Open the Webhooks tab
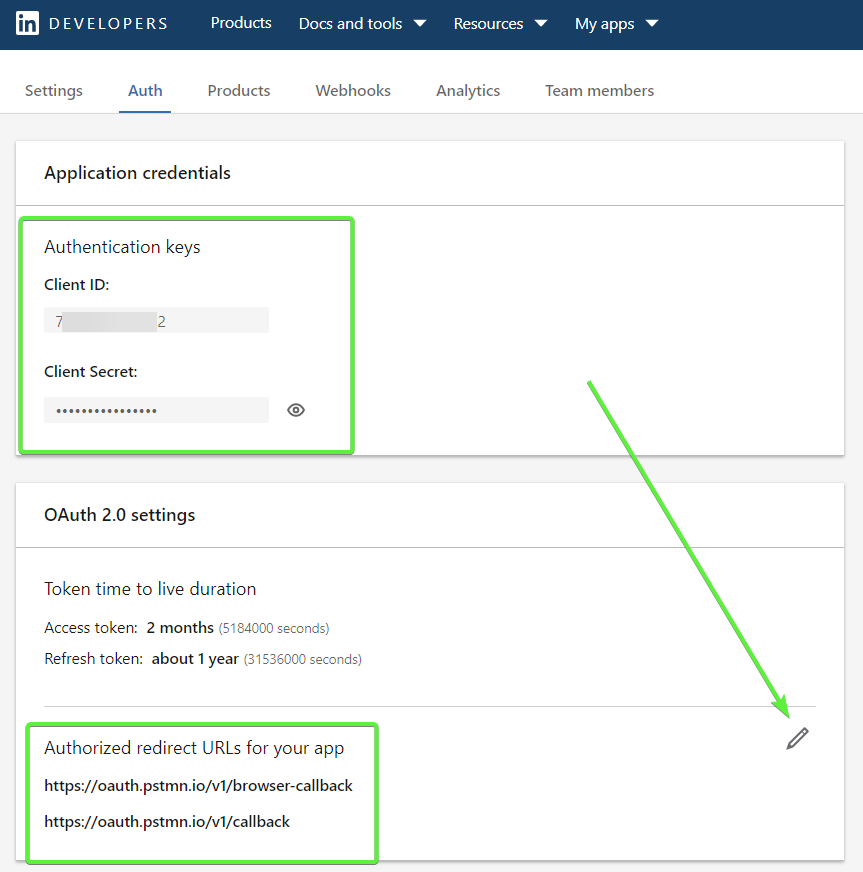 353,91
